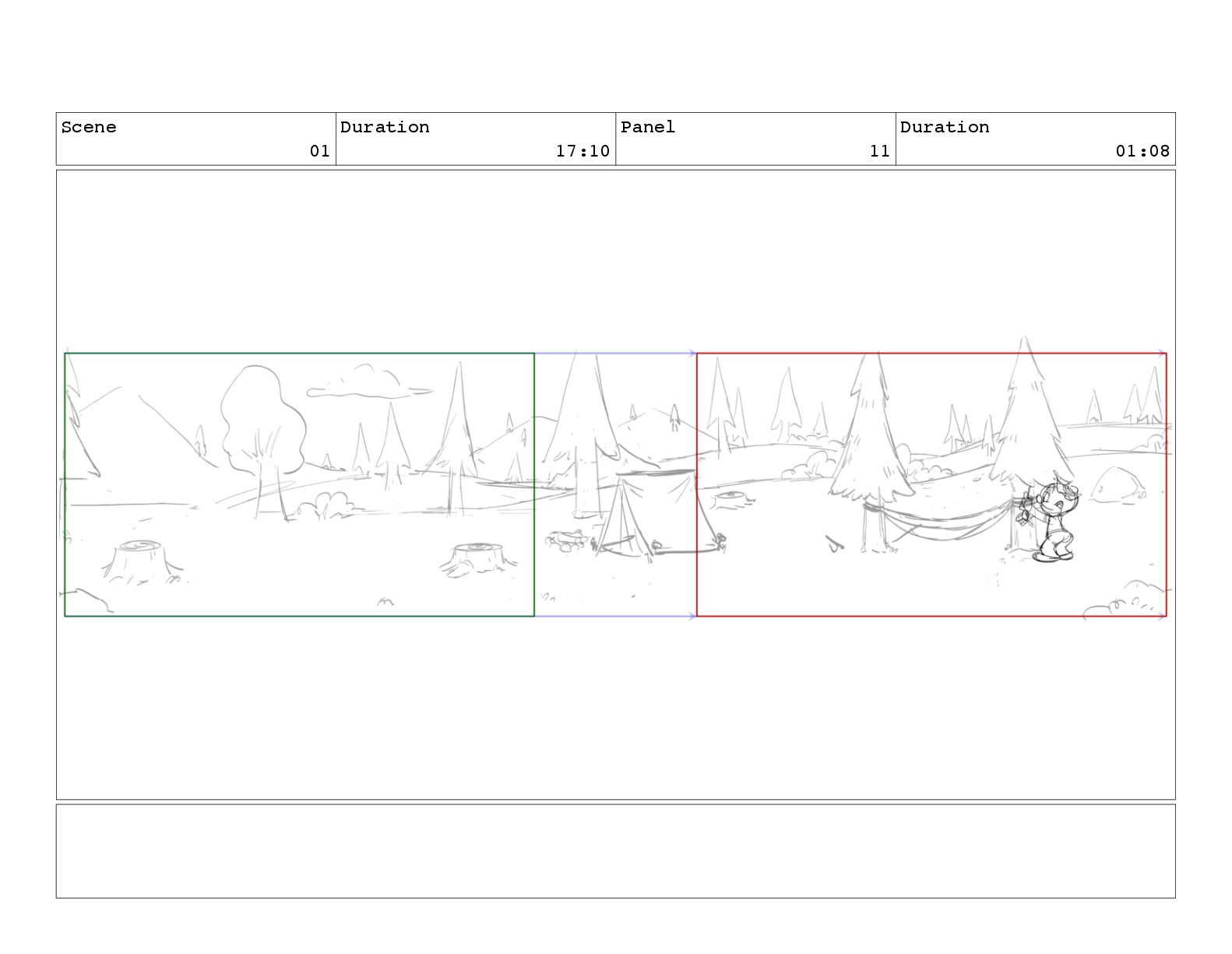Select the panel number 11 value
Viewport: 1232px width, 954px height.
click(880, 151)
